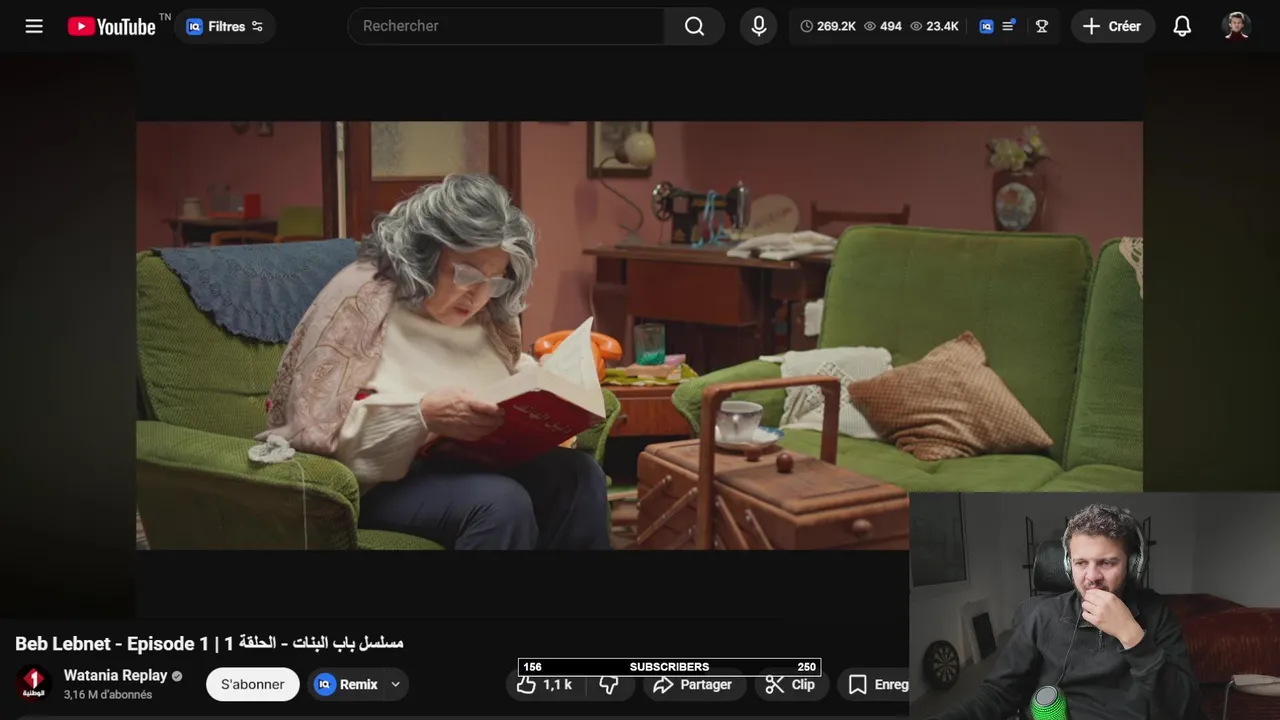Go to YouTube home via logo
The width and height of the screenshot is (1280, 720).
pyautogui.click(x=111, y=26)
